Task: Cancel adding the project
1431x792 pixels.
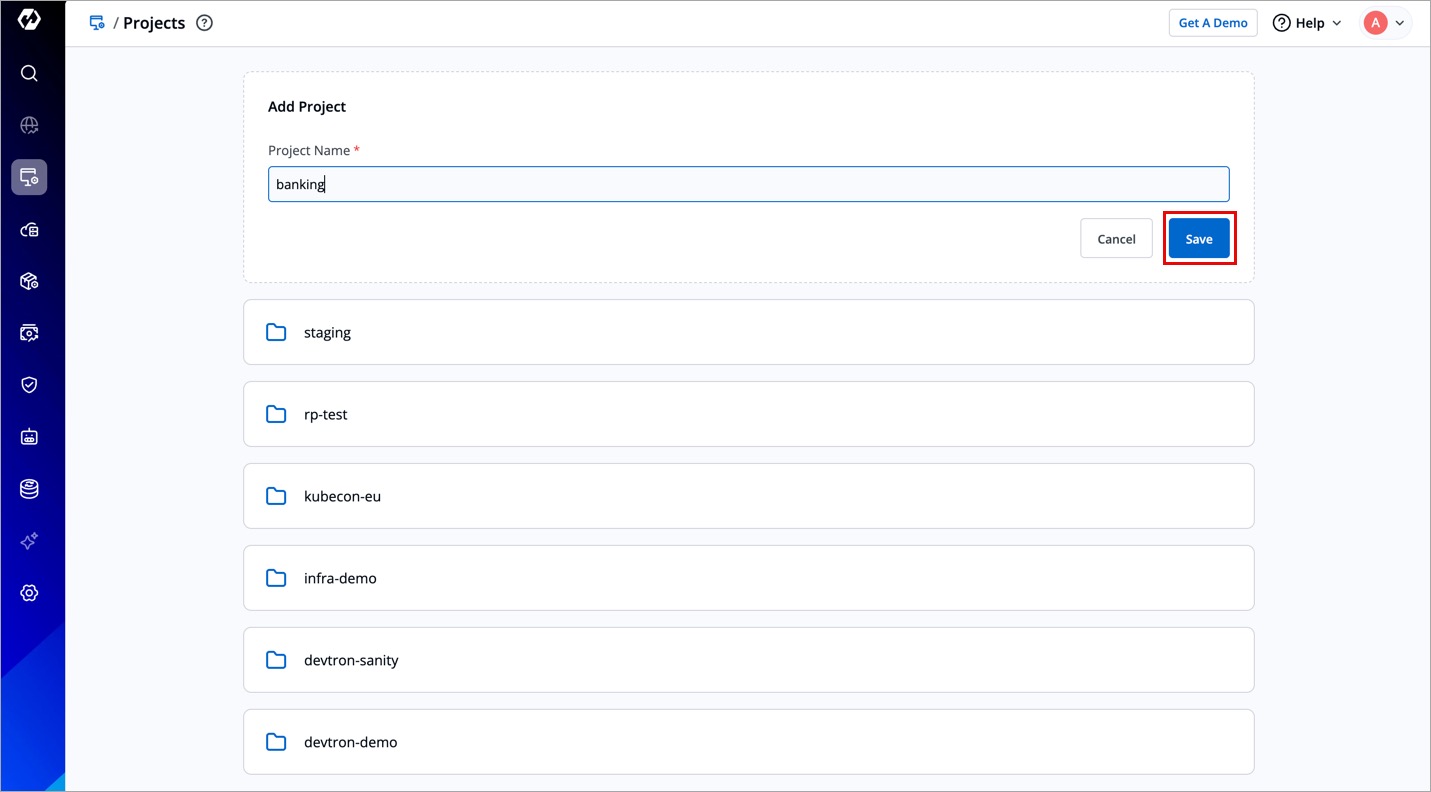Action: coord(1116,239)
